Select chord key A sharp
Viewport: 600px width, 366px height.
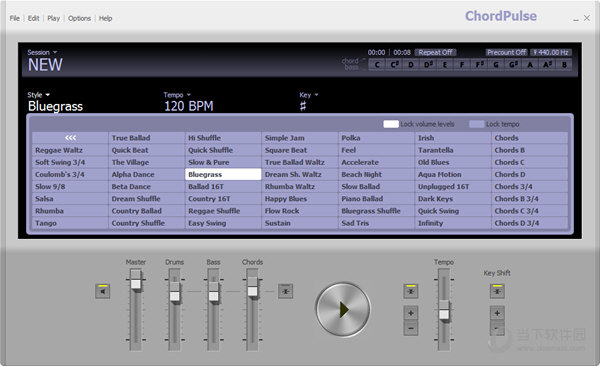(547, 65)
